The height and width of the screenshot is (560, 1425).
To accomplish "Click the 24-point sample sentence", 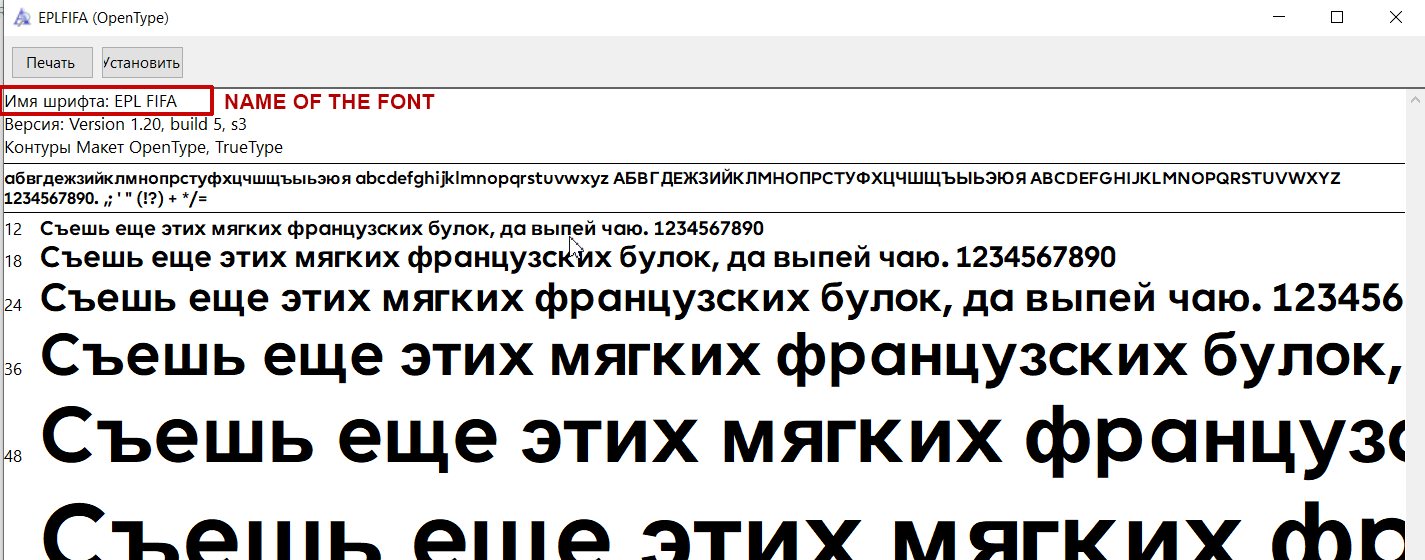I will [x=722, y=299].
